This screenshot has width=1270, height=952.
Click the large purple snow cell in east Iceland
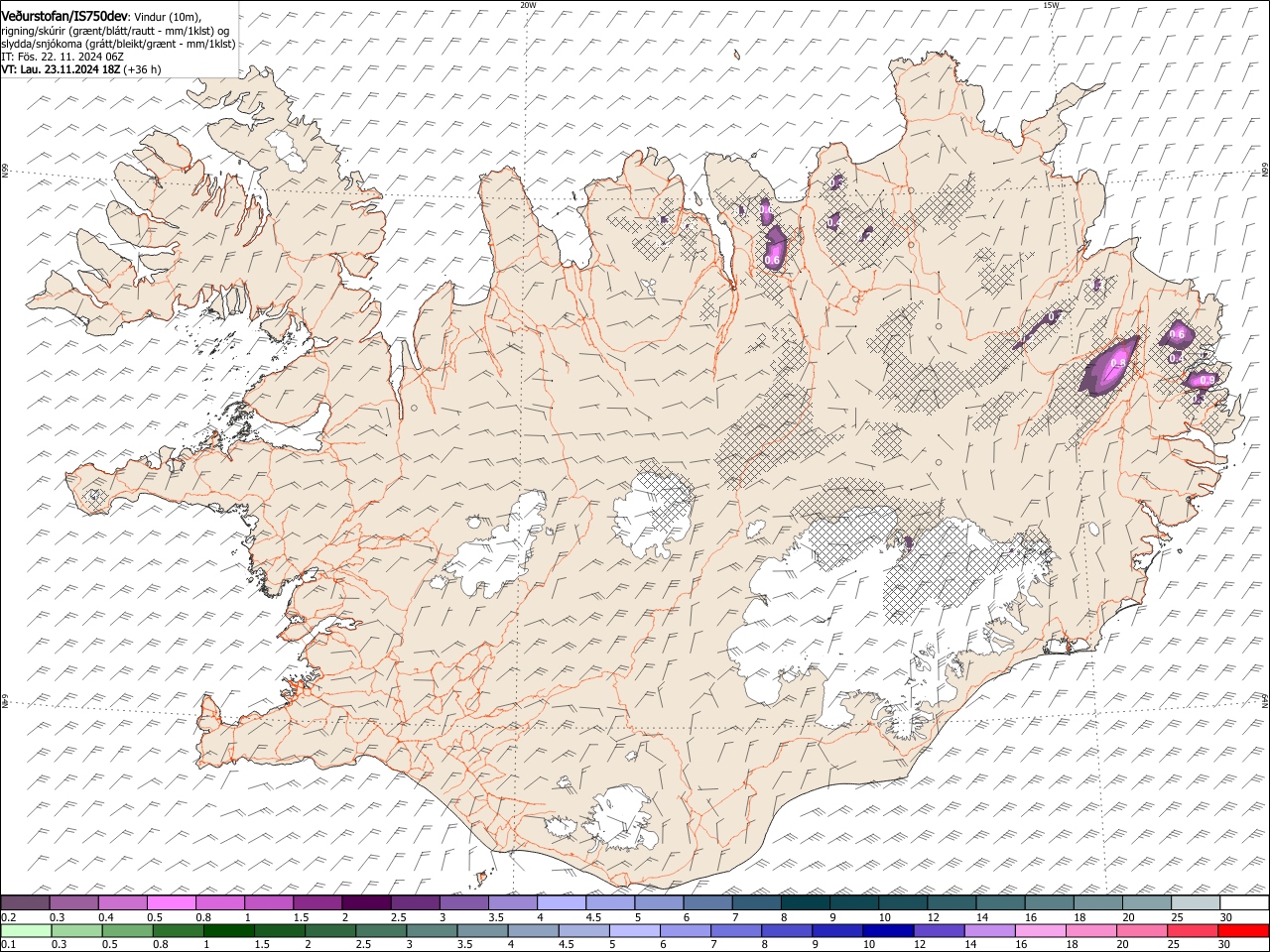click(x=1109, y=365)
